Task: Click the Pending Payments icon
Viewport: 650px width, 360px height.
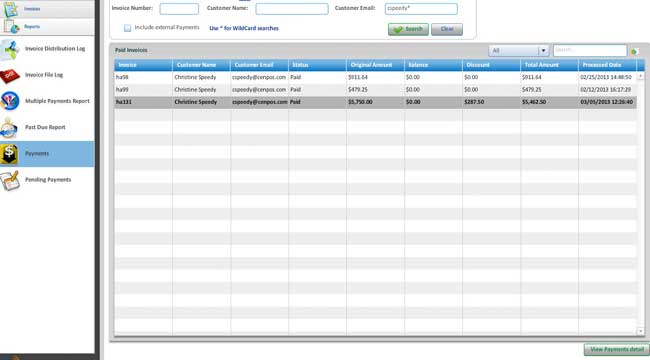Action: tap(9, 181)
